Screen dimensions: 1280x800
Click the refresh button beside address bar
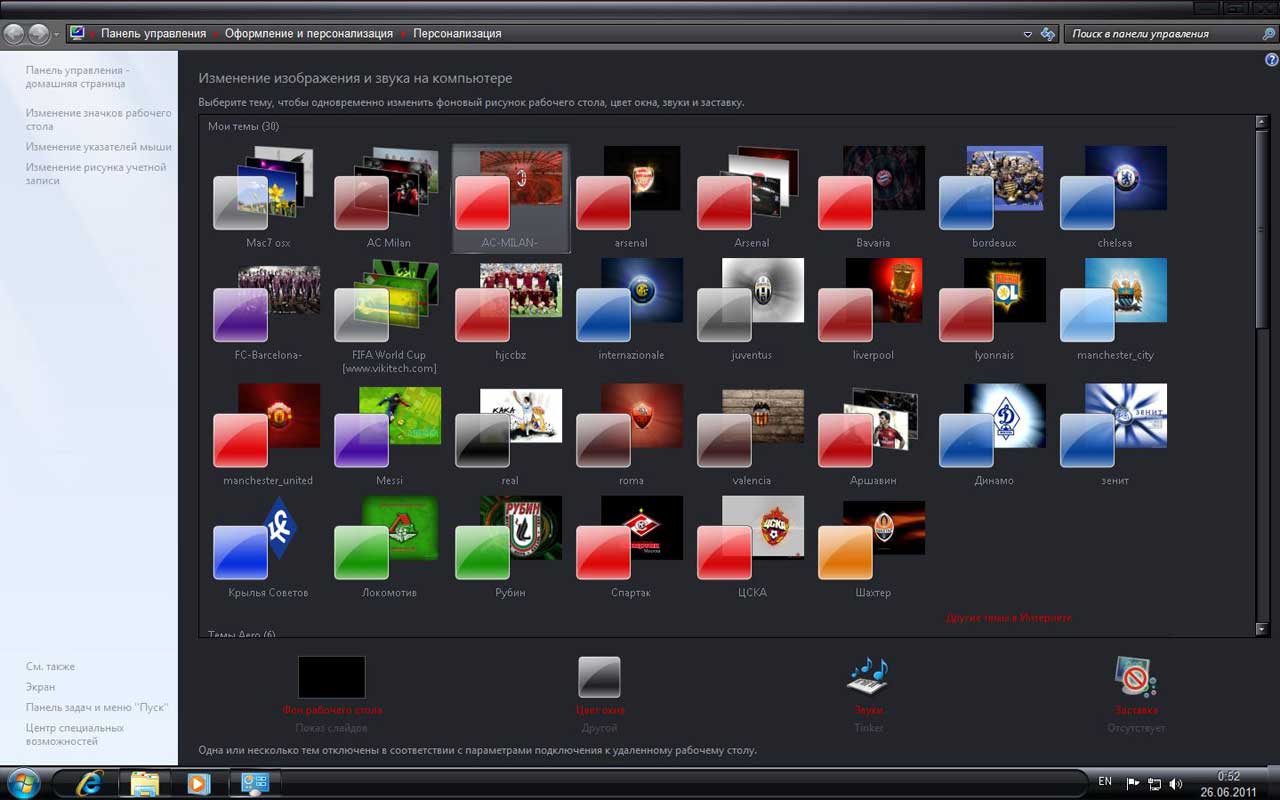1047,34
